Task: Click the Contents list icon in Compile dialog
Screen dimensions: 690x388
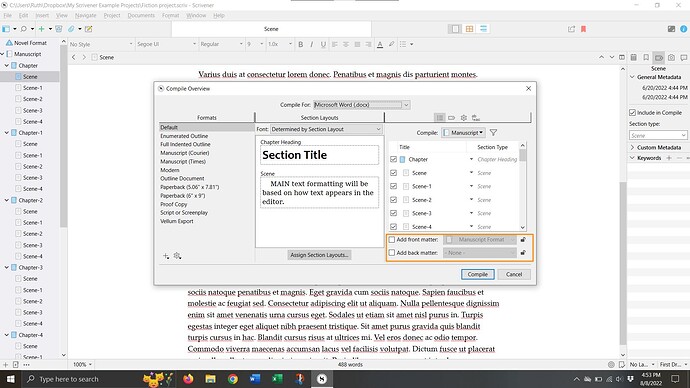Action: tap(439, 118)
